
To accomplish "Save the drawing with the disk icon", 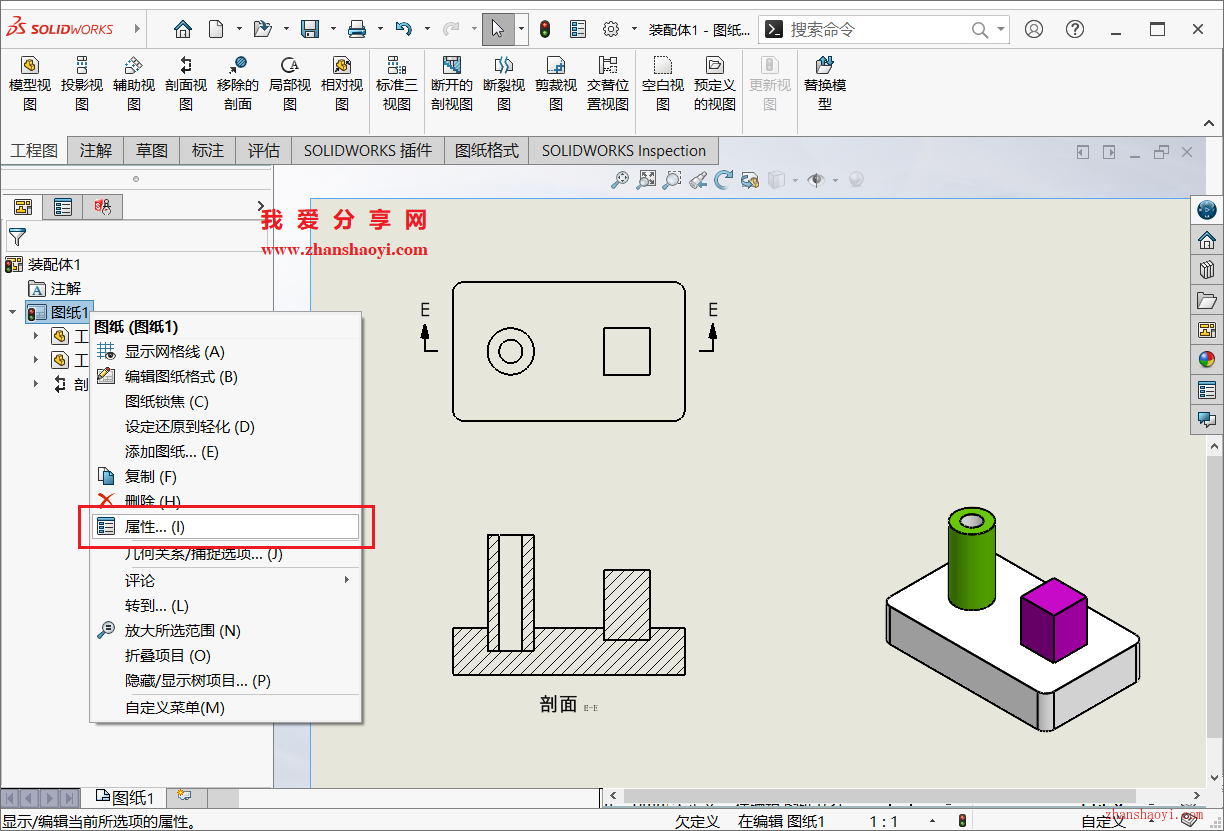I will pos(311,29).
